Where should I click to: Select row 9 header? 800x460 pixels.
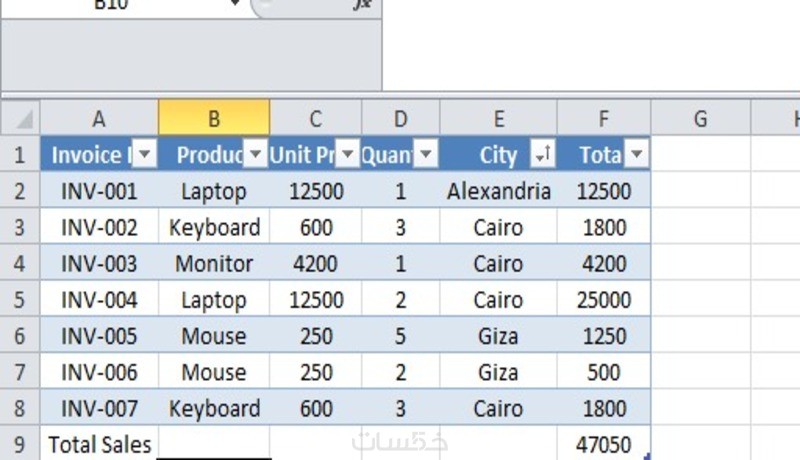(20, 444)
